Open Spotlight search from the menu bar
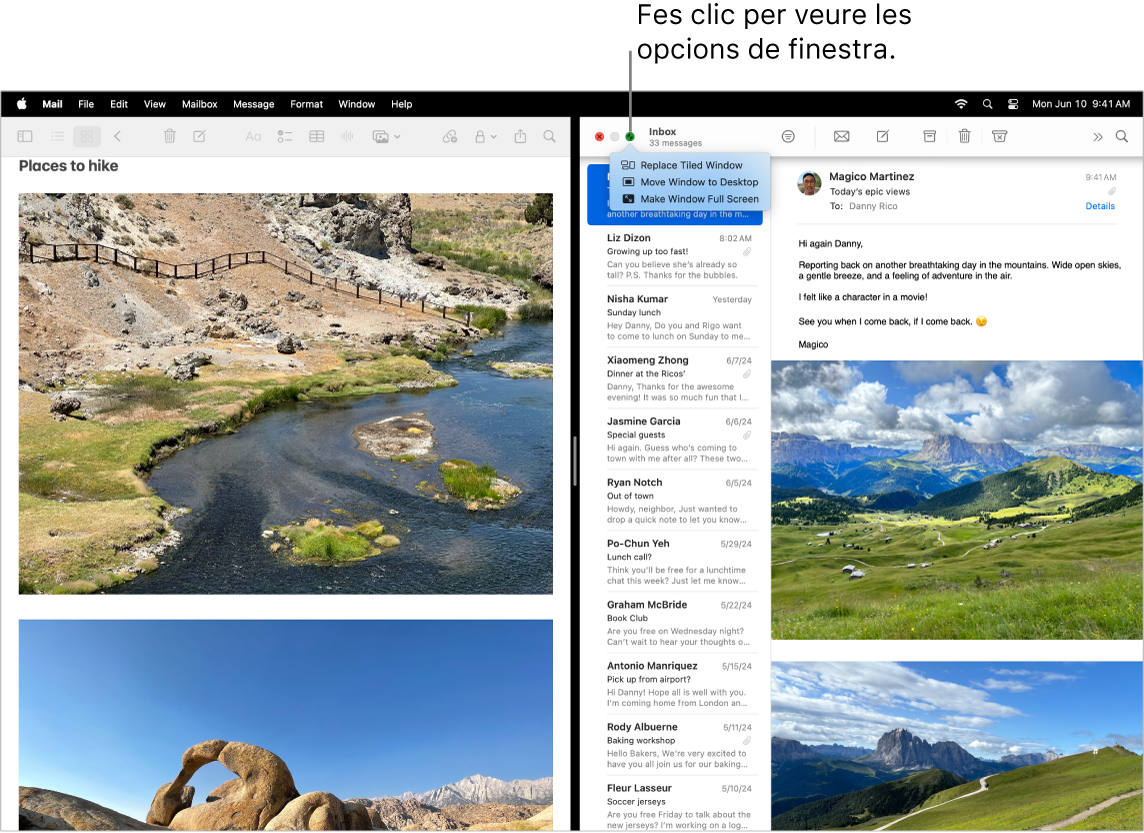Screen dimensions: 1144x833 click(x=987, y=104)
